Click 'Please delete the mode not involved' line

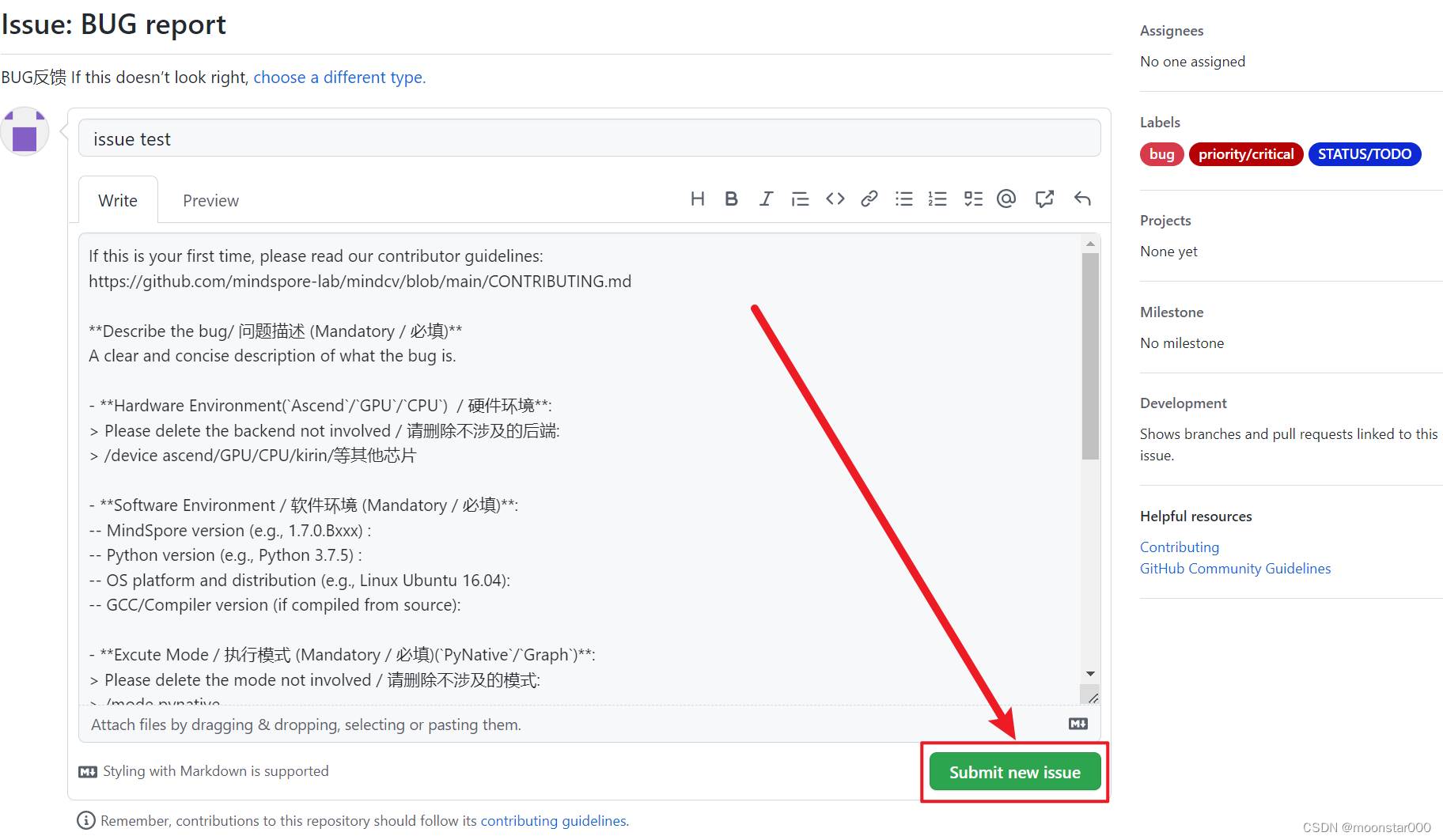[x=315, y=680]
